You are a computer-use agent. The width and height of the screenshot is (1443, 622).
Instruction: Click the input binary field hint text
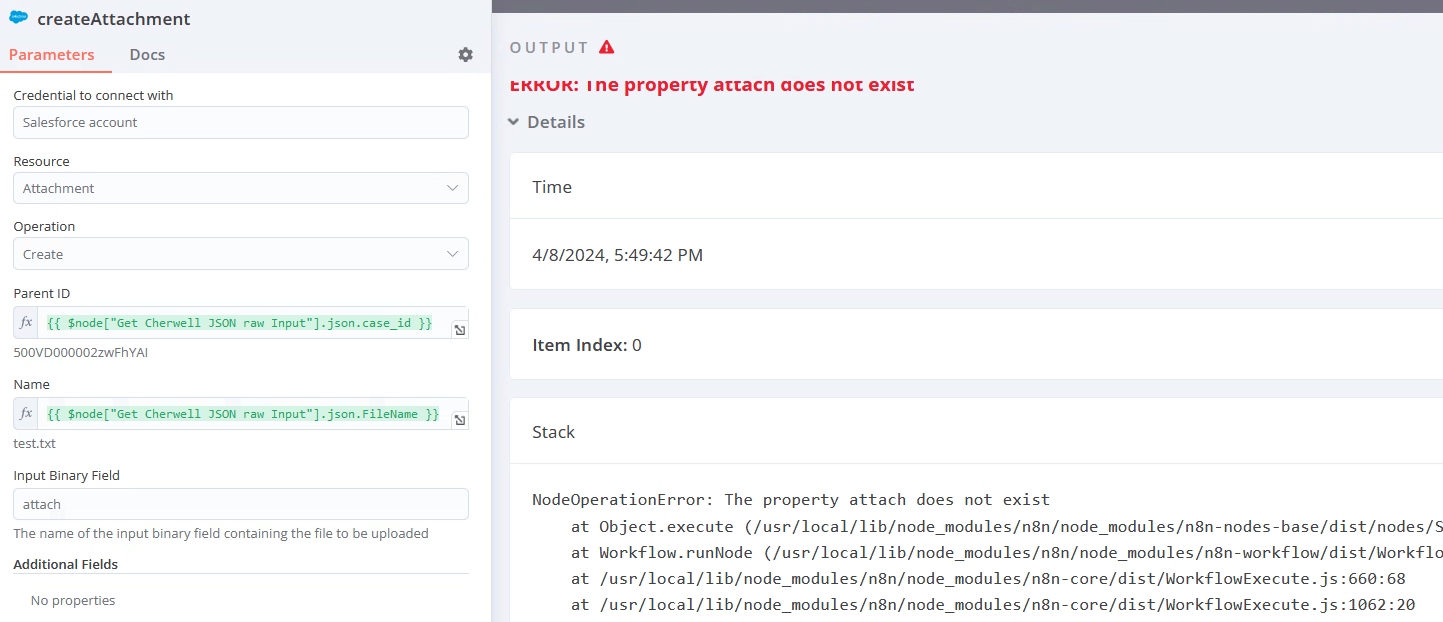[221, 533]
